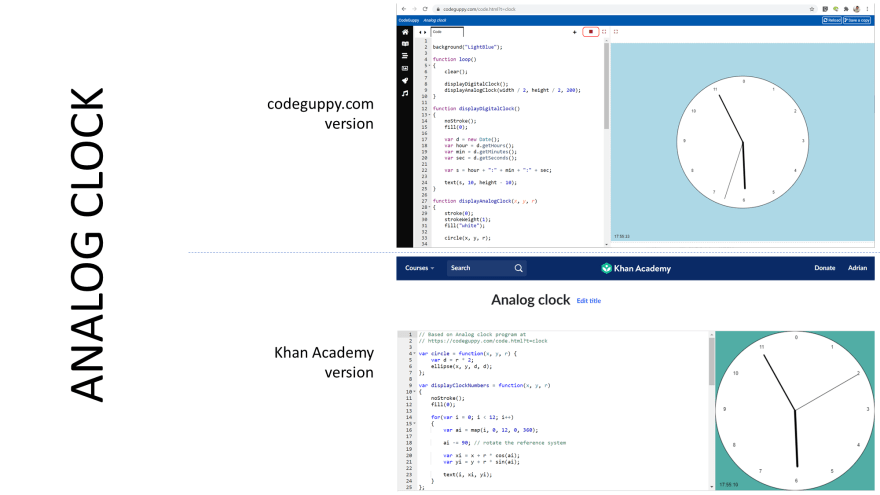
Task: Click the Home icon in codeguppy sidebar
Action: pyautogui.click(x=405, y=32)
